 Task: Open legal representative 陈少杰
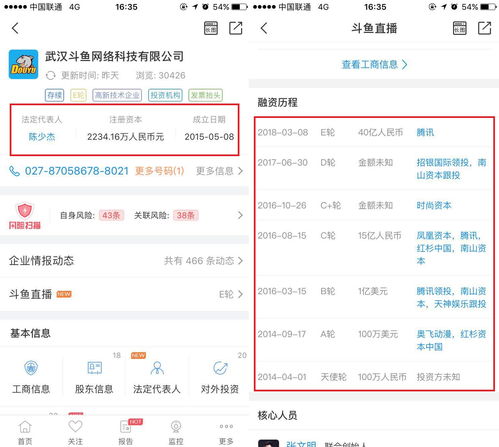click(42, 137)
